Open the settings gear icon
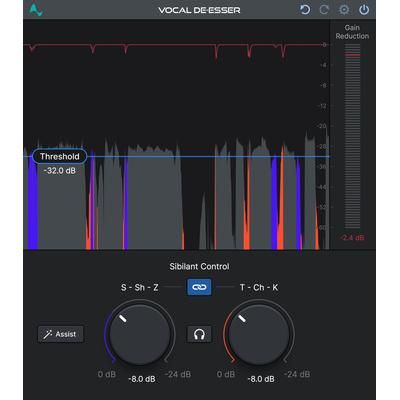Viewport: 400px width, 400px height. pos(344,10)
